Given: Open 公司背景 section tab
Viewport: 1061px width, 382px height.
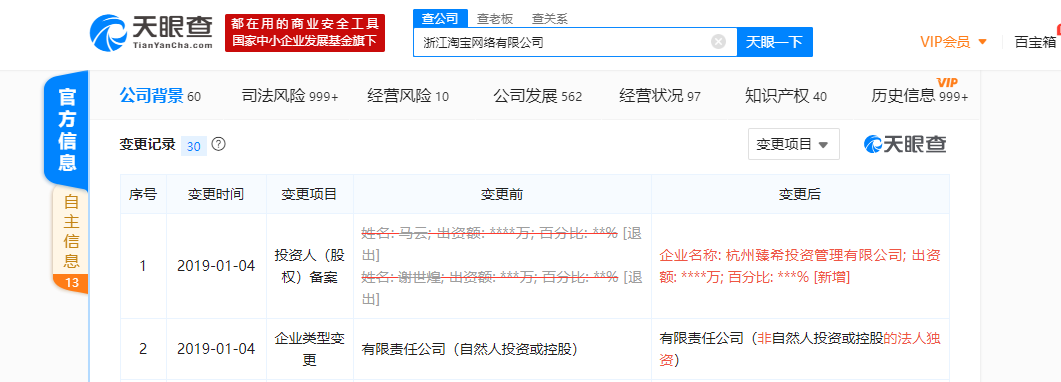Looking at the screenshot, I should tap(160, 96).
